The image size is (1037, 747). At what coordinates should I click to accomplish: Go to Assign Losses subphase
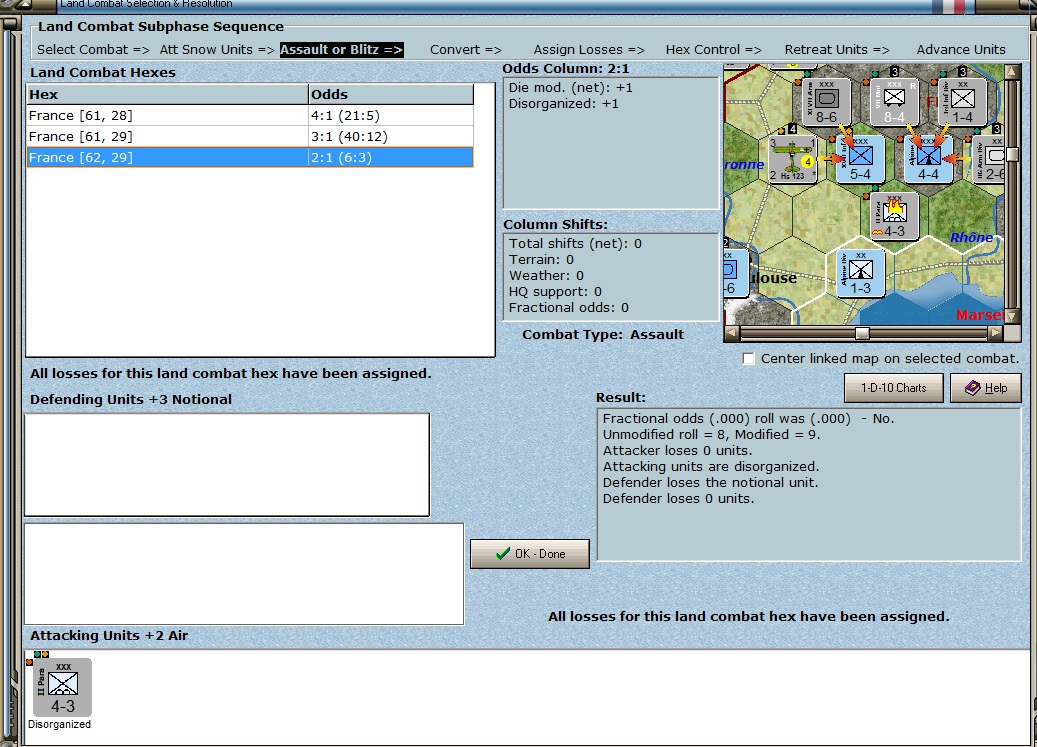(x=589, y=50)
